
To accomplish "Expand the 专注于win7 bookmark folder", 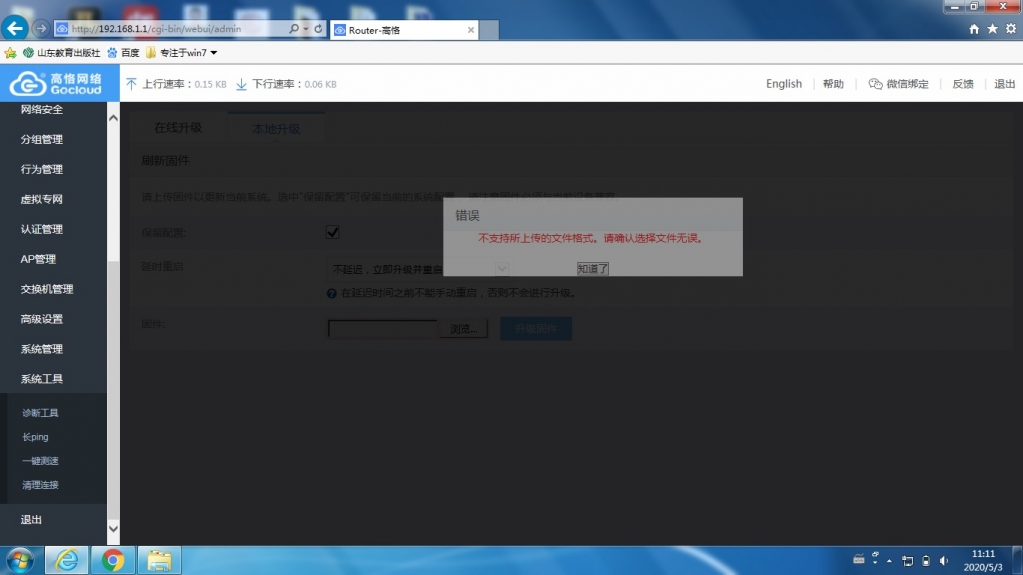I will [x=181, y=53].
